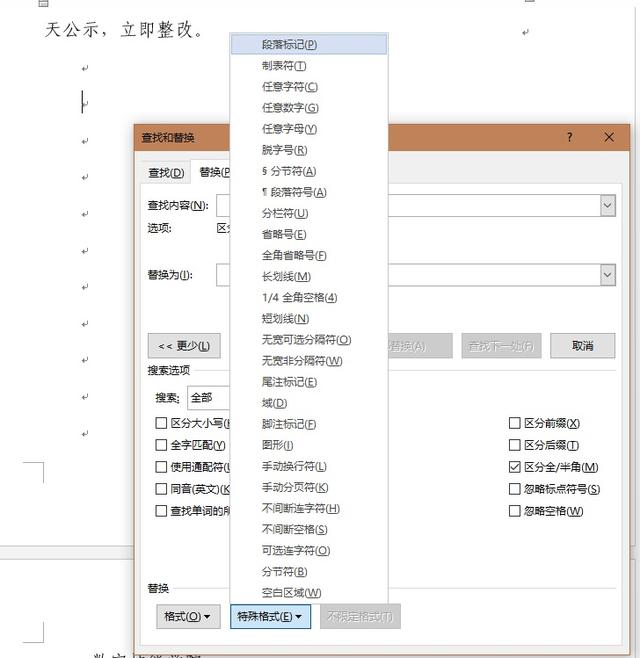Choose 段落标记(P) from the special format menu
The height and width of the screenshot is (658, 640).
(309, 44)
